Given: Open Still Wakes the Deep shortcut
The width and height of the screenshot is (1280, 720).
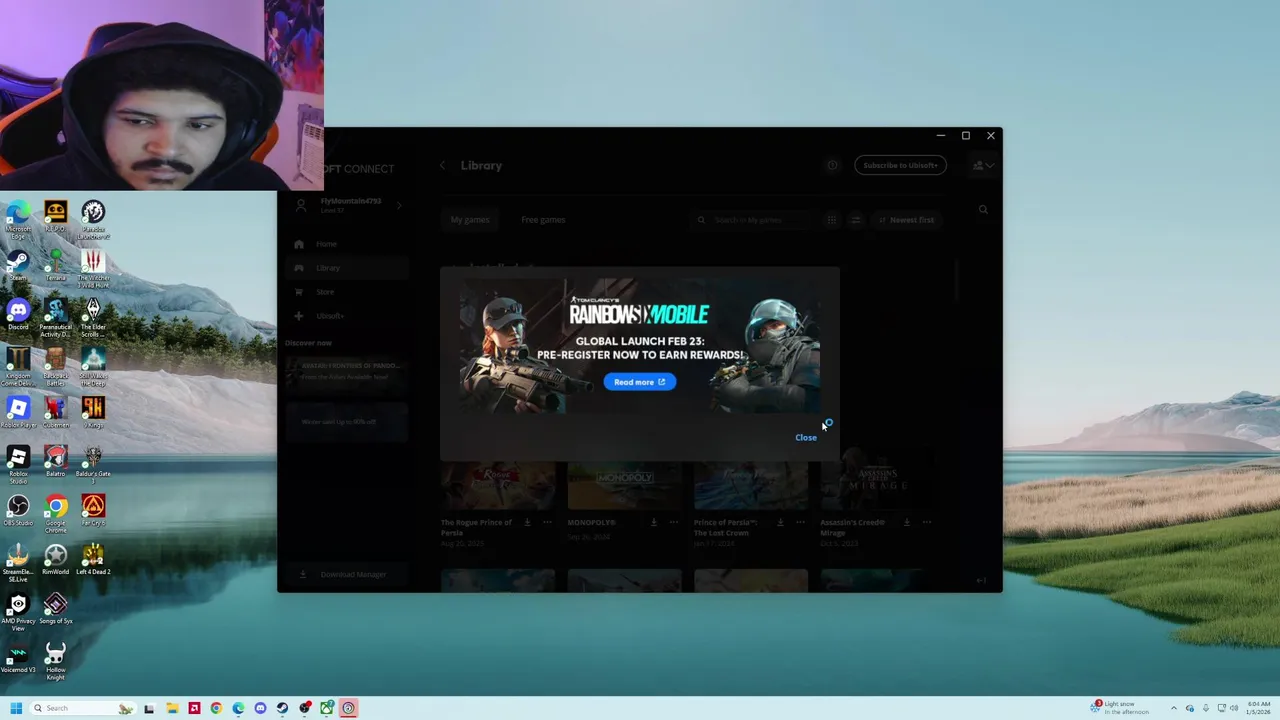Looking at the screenshot, I should pos(93,366).
